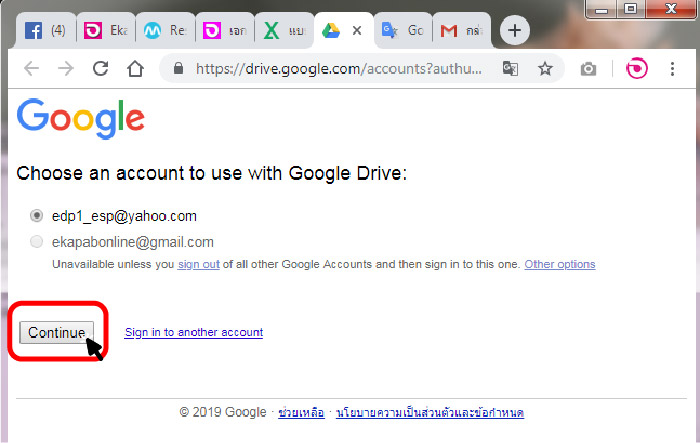This screenshot has height=443, width=700.
Task: Switch to the Gmail tab
Action: point(462,30)
